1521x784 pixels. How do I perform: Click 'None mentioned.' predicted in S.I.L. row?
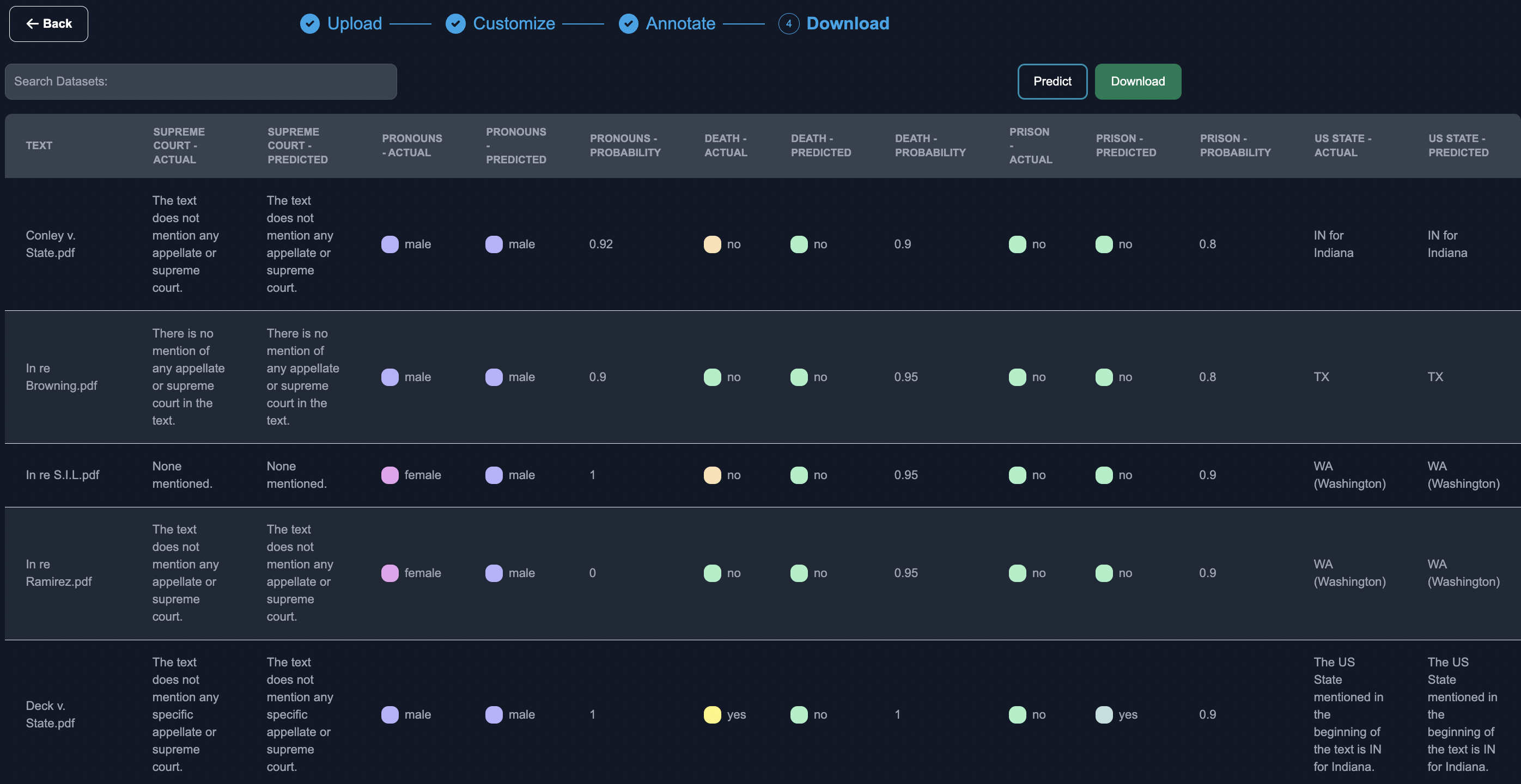[296, 475]
